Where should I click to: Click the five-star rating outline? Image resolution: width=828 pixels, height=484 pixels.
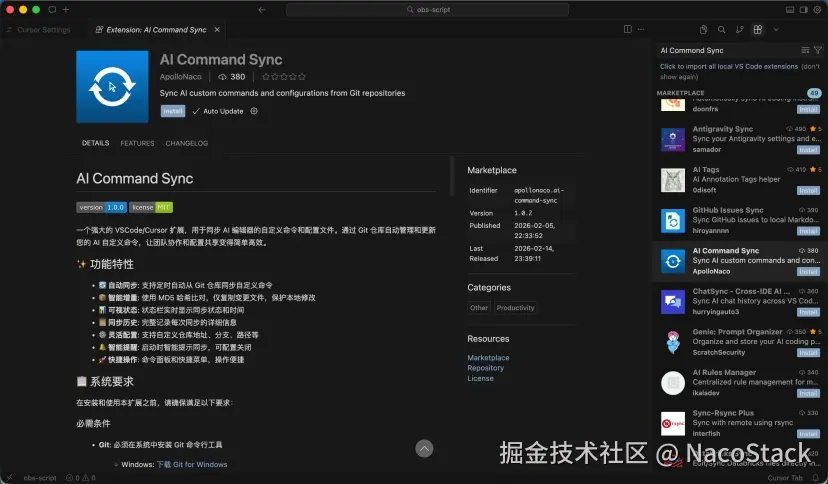pos(284,77)
